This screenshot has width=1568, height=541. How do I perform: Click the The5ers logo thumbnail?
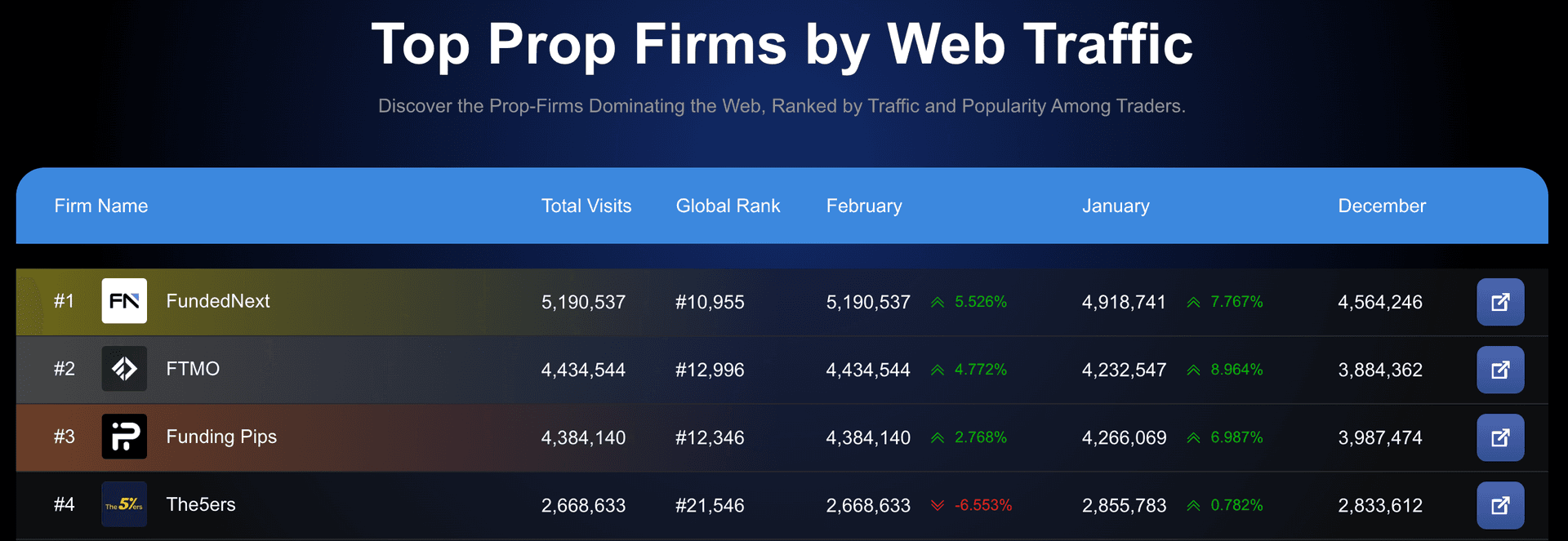(x=124, y=504)
